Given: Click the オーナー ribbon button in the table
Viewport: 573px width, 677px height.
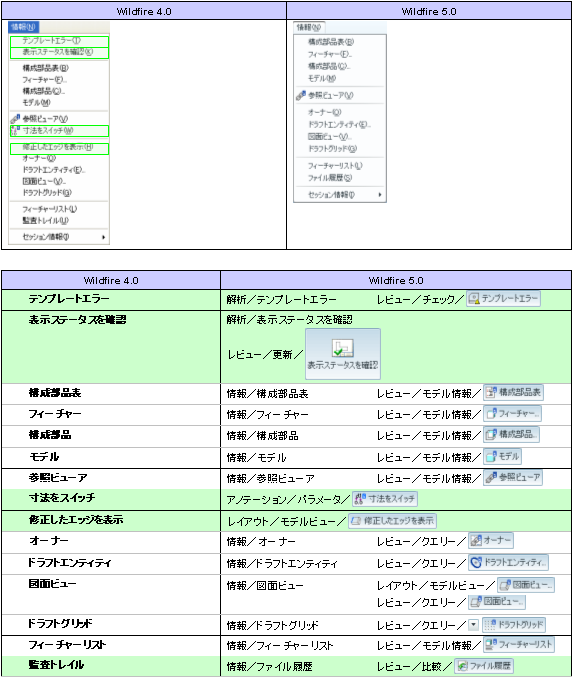Looking at the screenshot, I should coord(491,540).
